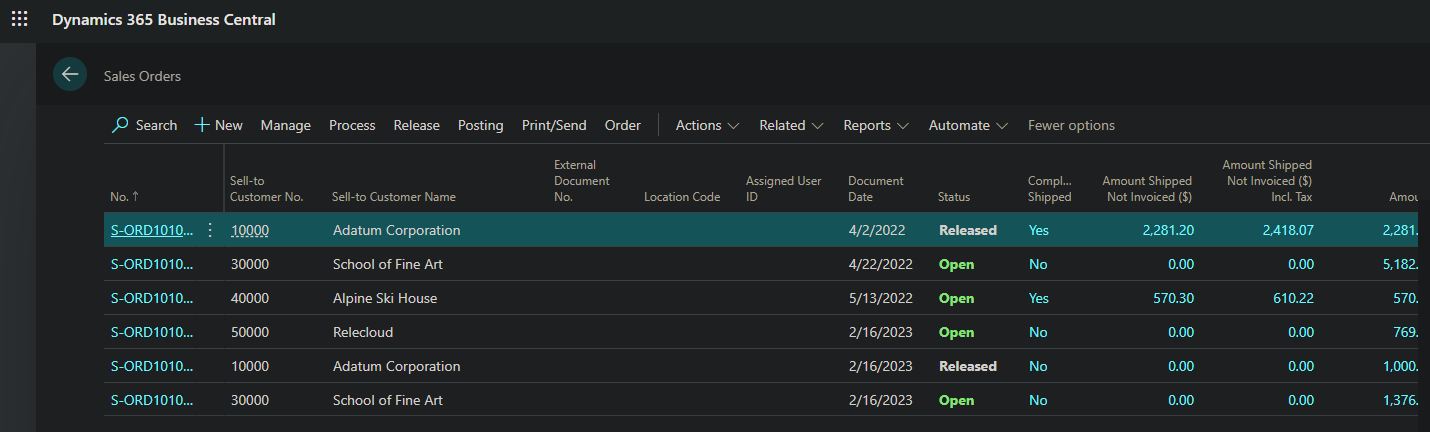The width and height of the screenshot is (1430, 432).
Task: Click Sell-to Customer Name column header
Action: coord(394,197)
